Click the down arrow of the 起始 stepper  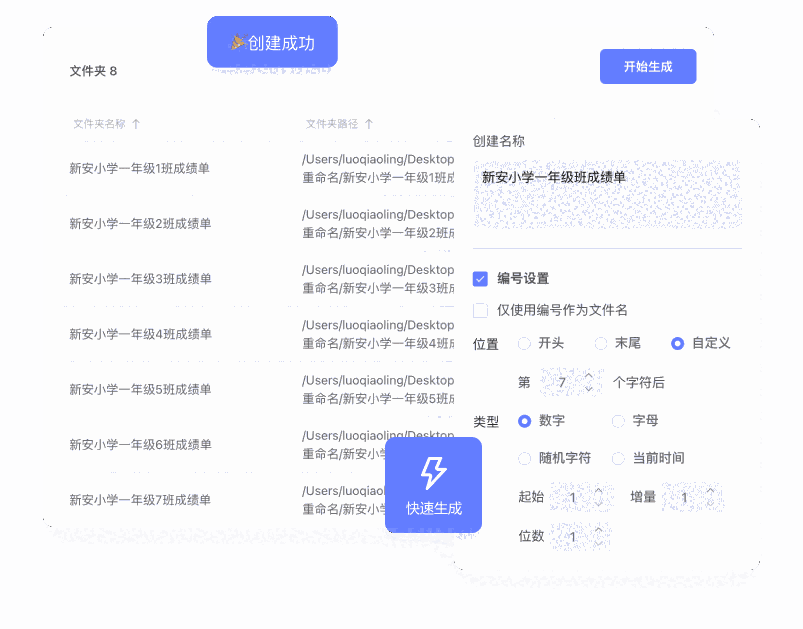[600, 503]
